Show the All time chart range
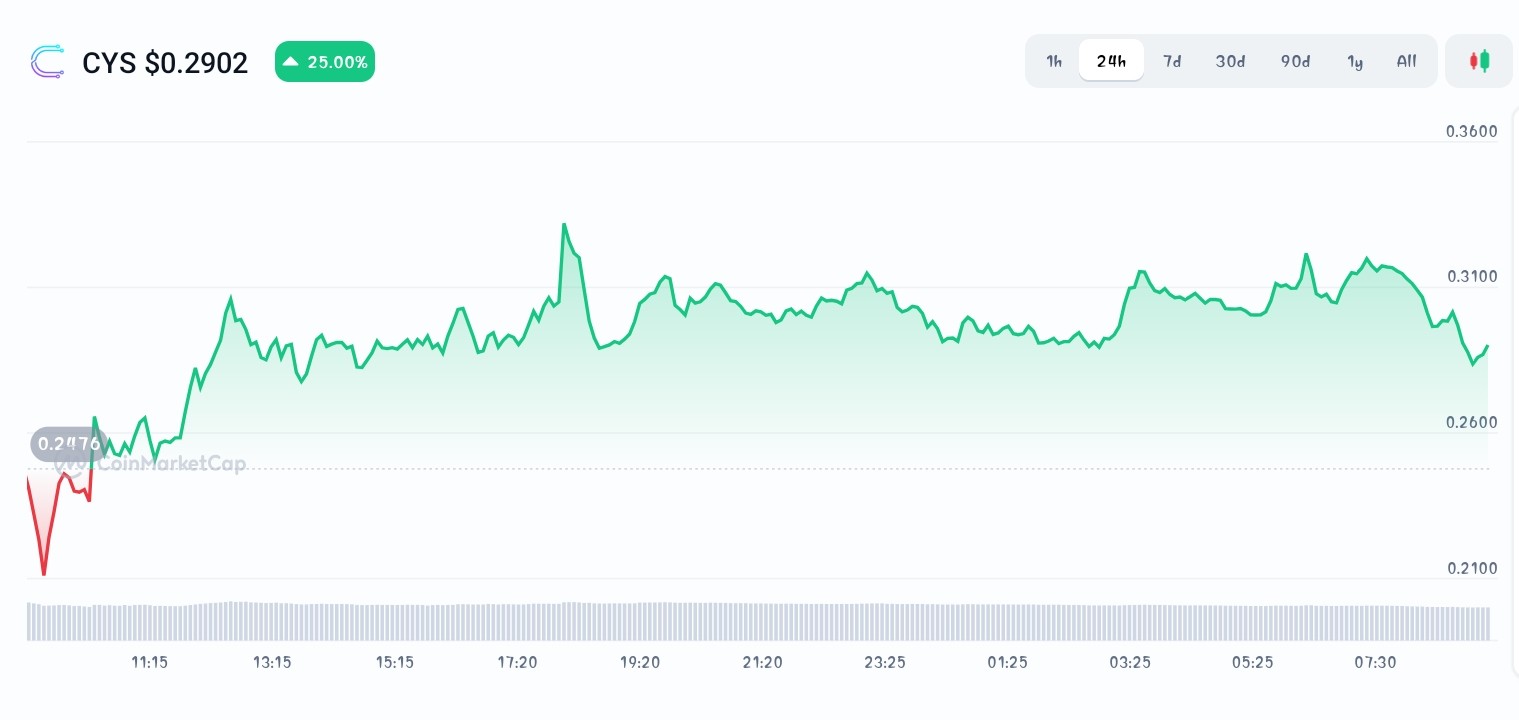This screenshot has height=720, width=1519. 1407,61
